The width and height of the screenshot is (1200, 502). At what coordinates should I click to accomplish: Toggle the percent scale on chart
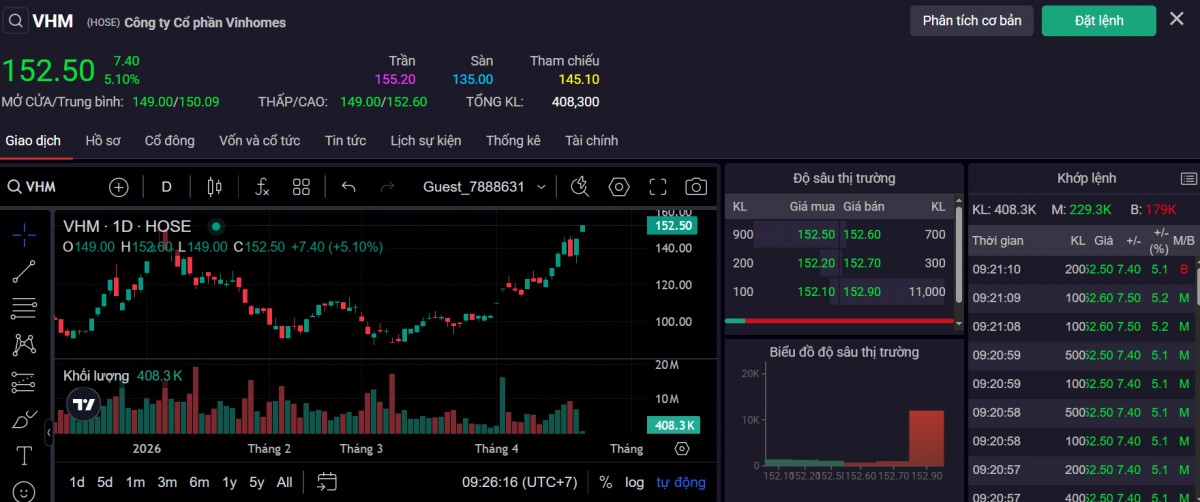[x=605, y=482]
